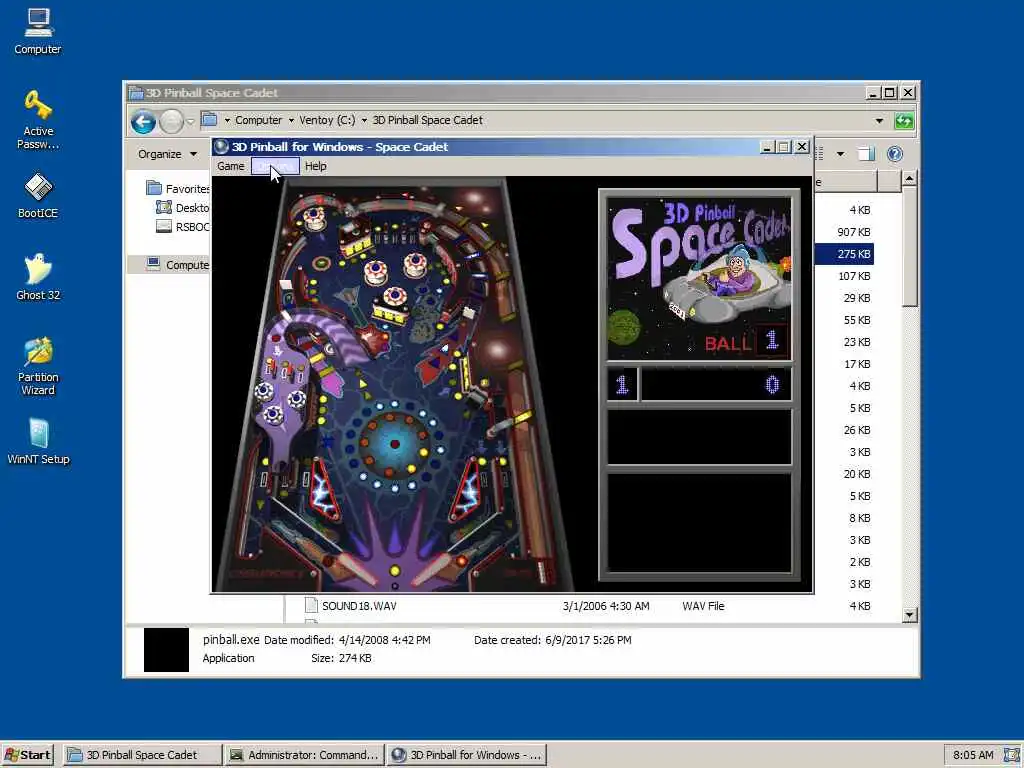Open the Organize dropdown in Explorer
The width and height of the screenshot is (1024, 768).
coord(168,154)
